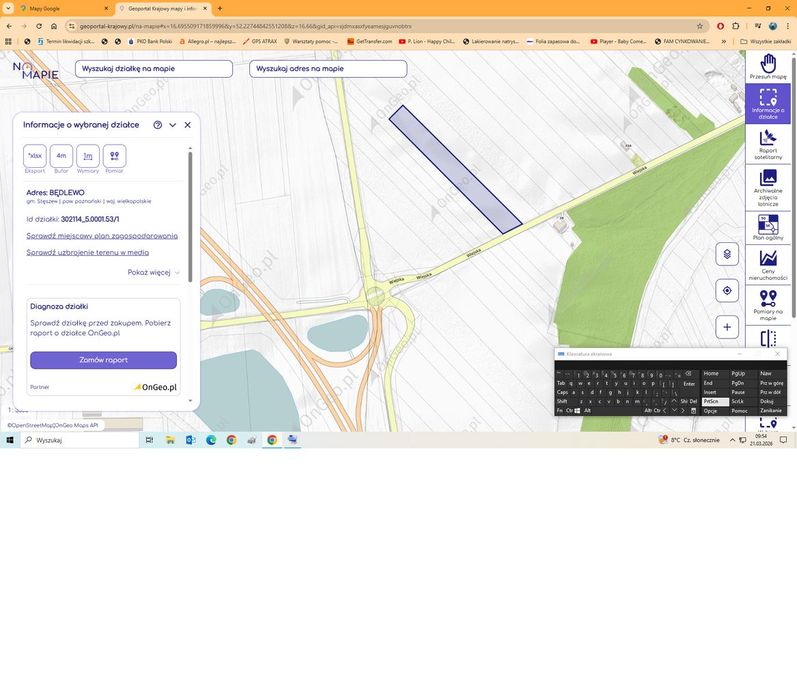Open Microsoft Edge from the taskbar
797x699 pixels.
point(211,440)
